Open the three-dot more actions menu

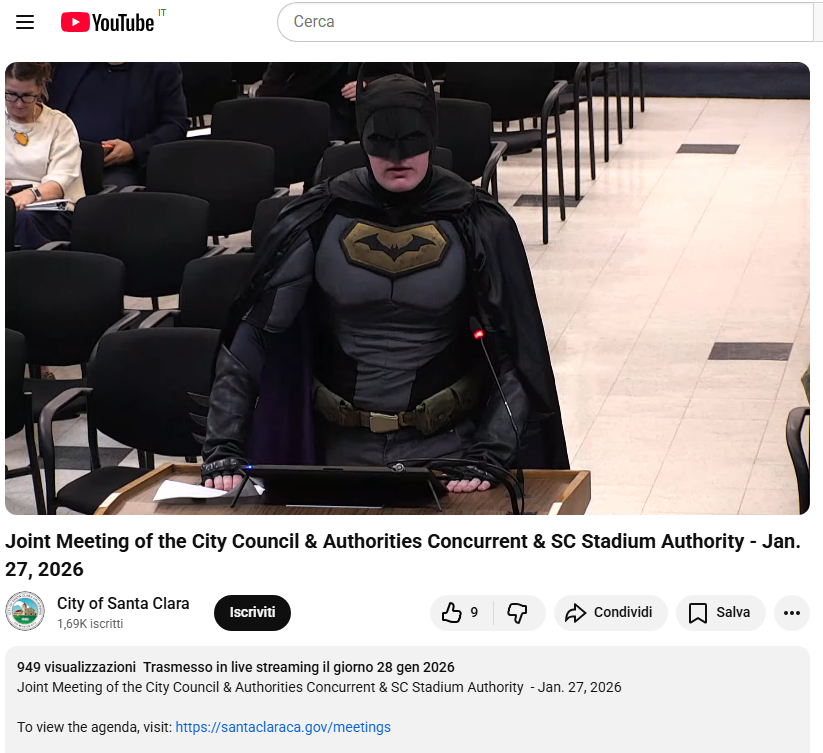[x=792, y=612]
